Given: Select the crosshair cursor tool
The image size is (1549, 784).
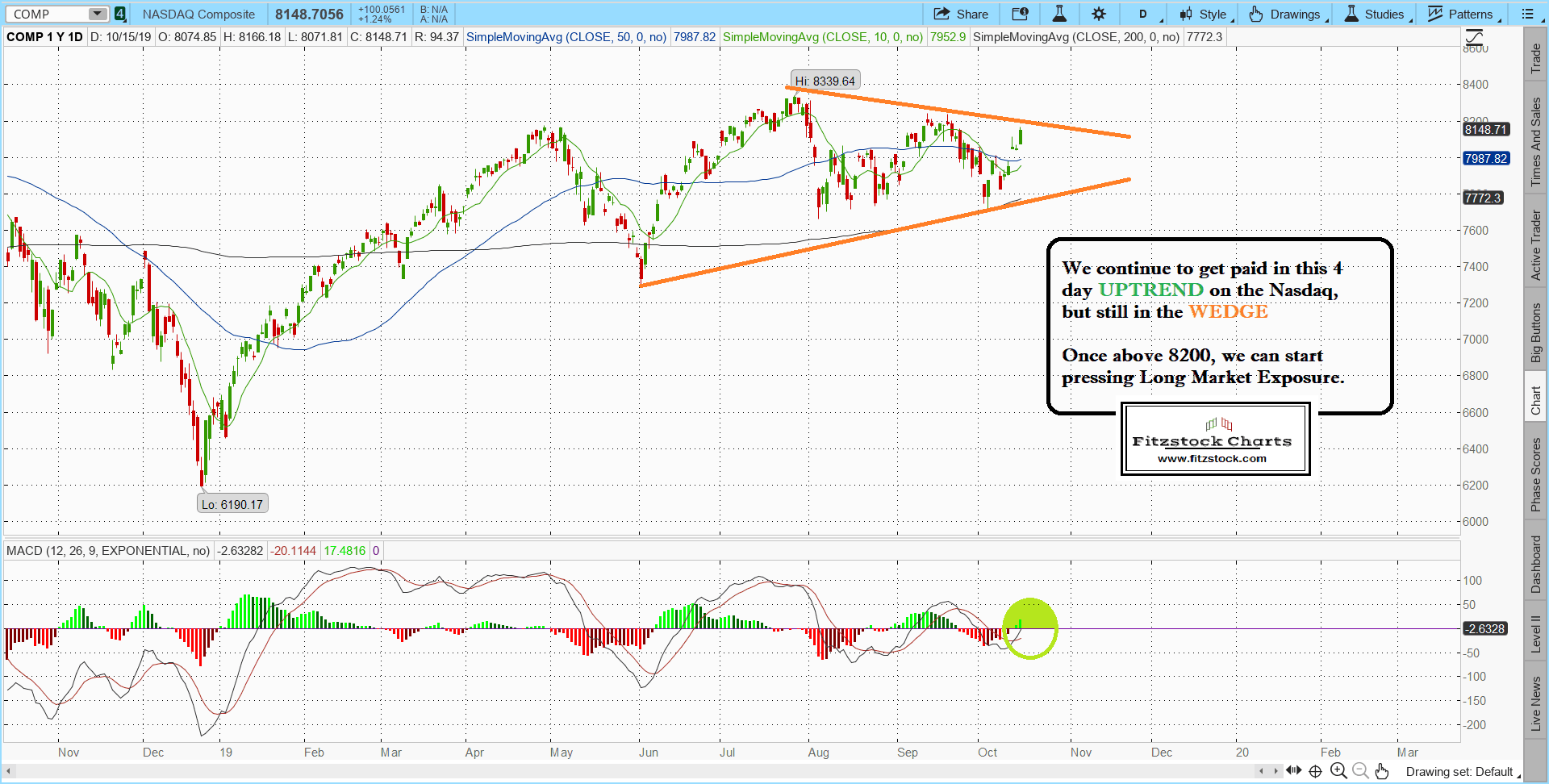Looking at the screenshot, I should [x=1315, y=771].
